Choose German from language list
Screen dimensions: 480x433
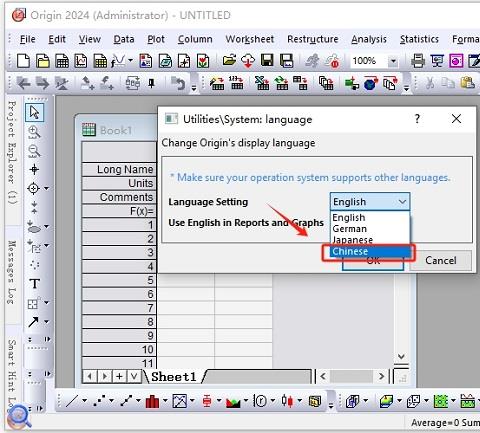(x=369, y=229)
